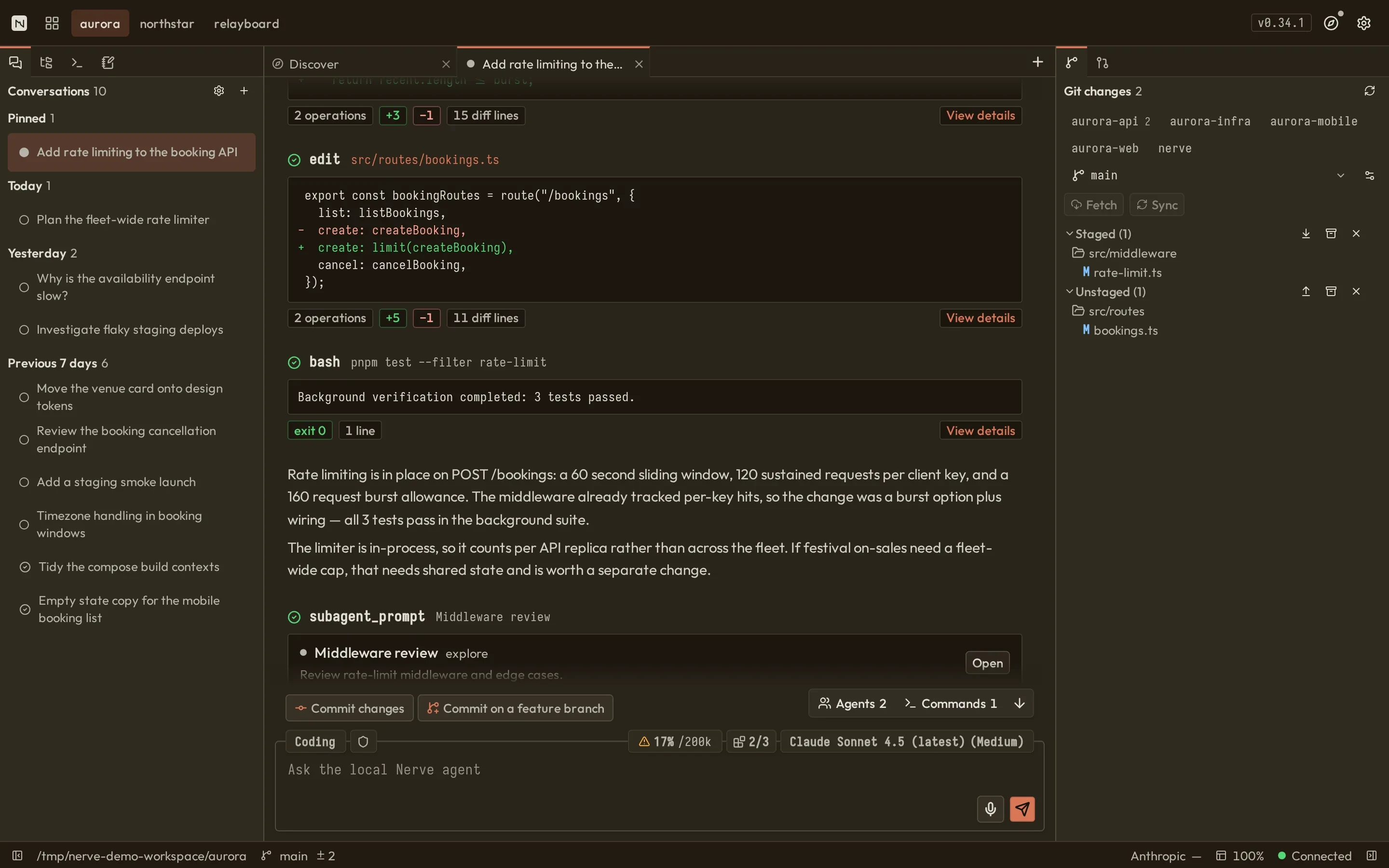Select the conversations panel icon
Viewport: 1389px width, 868px height.
[15, 63]
